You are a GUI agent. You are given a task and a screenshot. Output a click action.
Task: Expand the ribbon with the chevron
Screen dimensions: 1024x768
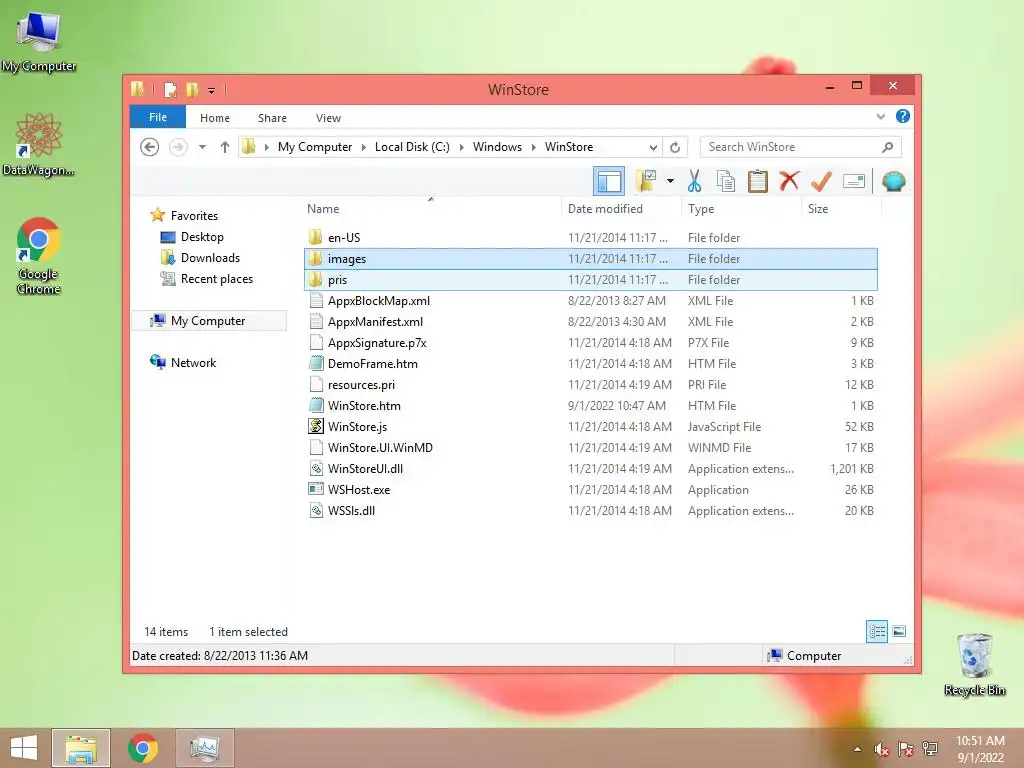(880, 117)
